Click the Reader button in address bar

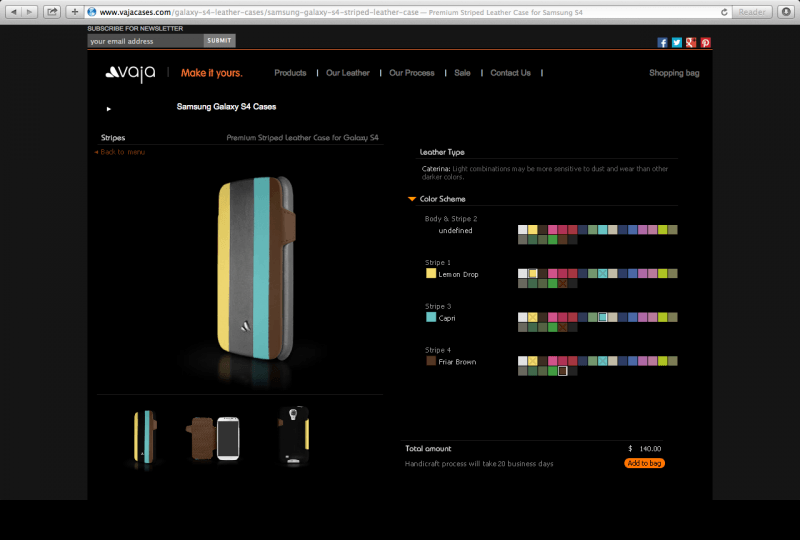coord(752,12)
